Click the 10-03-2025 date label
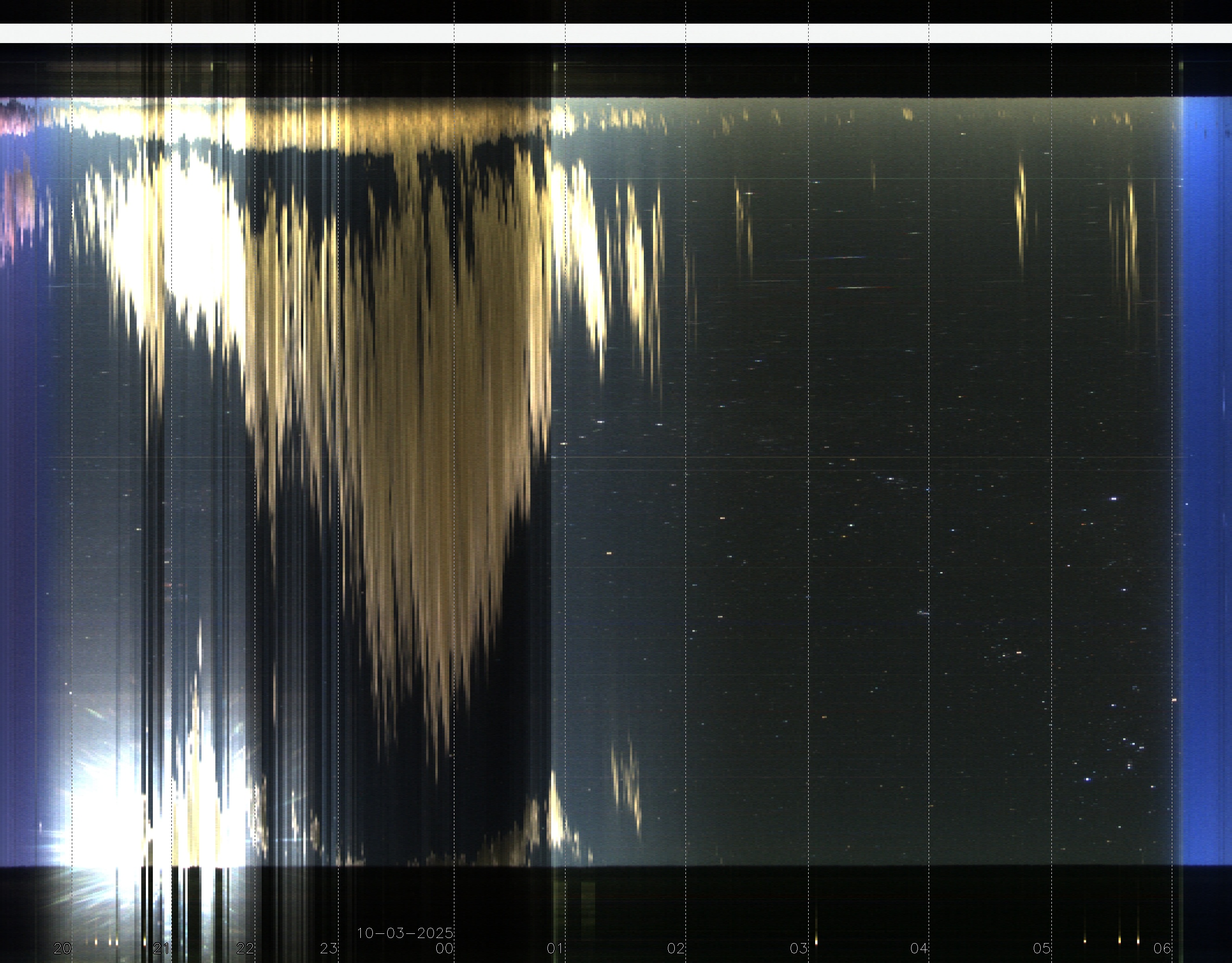This screenshot has width=1232, height=963. pos(405,933)
